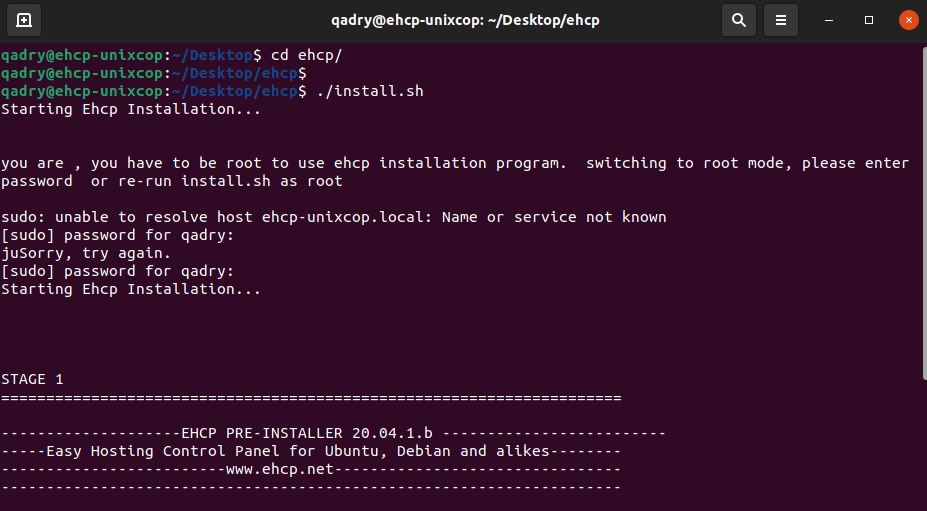Open the www.ehcp.net link

pos(280,470)
